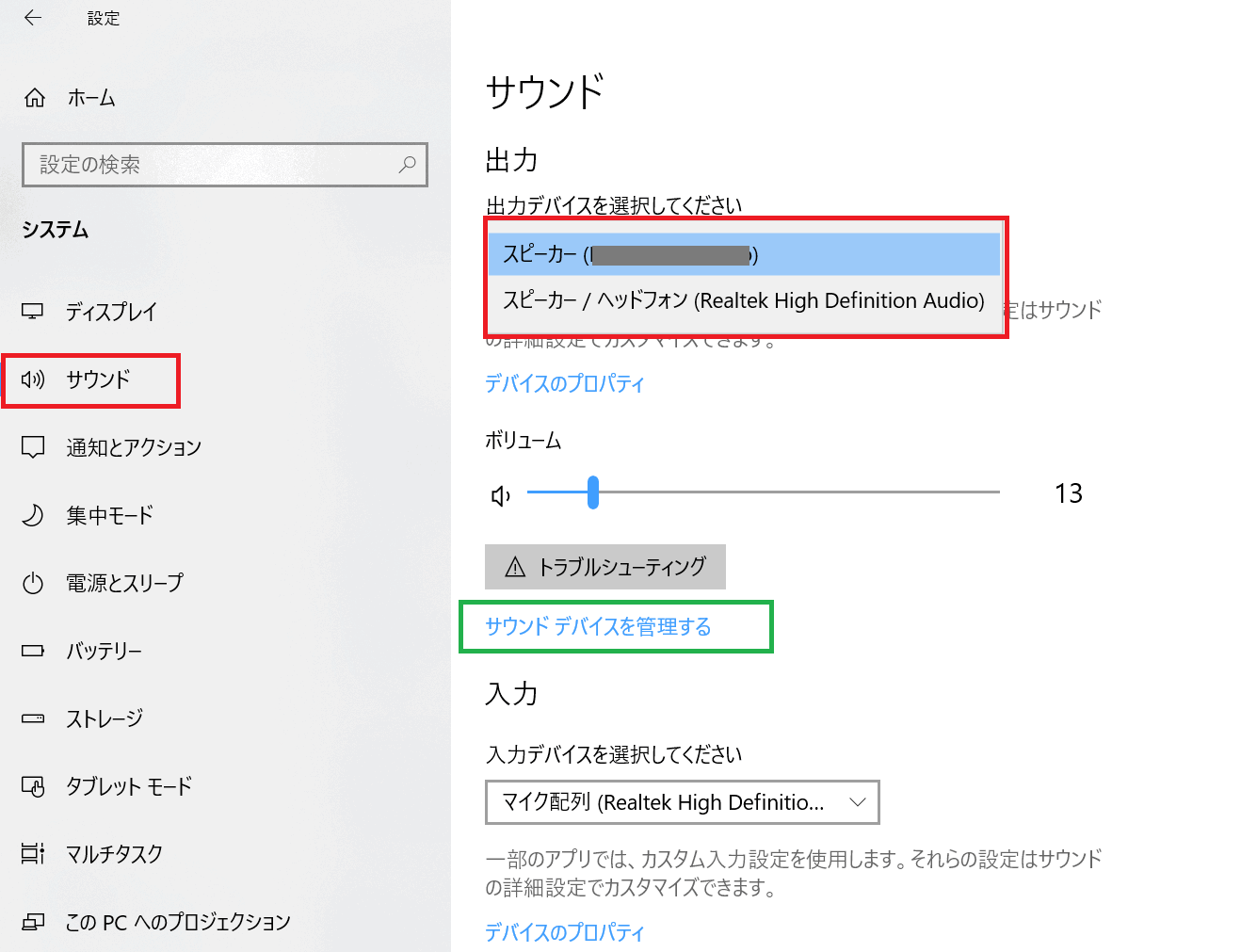
Task: Click the Tablet mode icon
Action: (x=33, y=786)
